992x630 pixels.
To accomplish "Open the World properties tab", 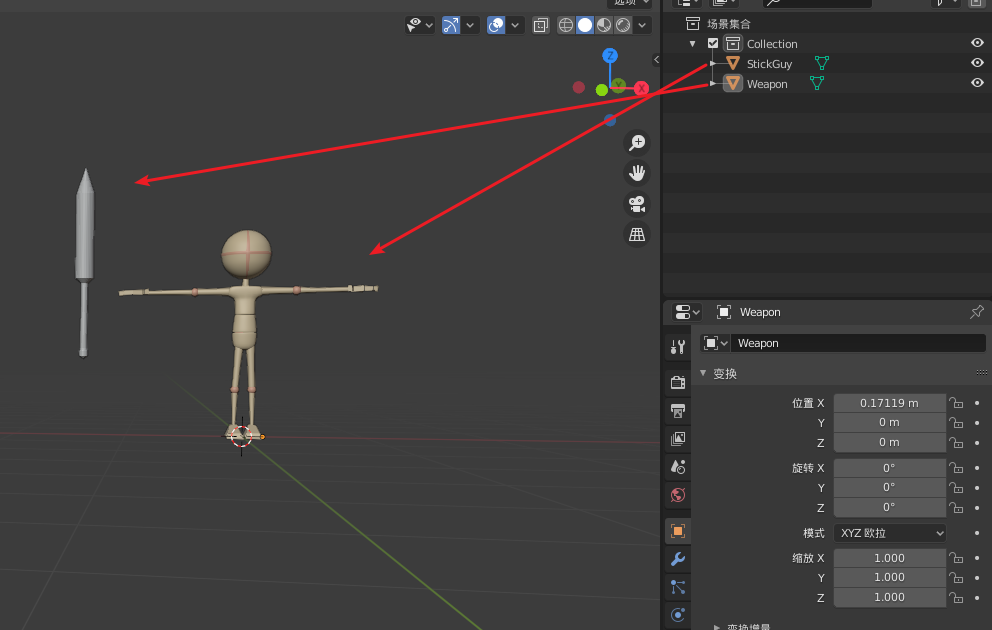I will tap(678, 495).
